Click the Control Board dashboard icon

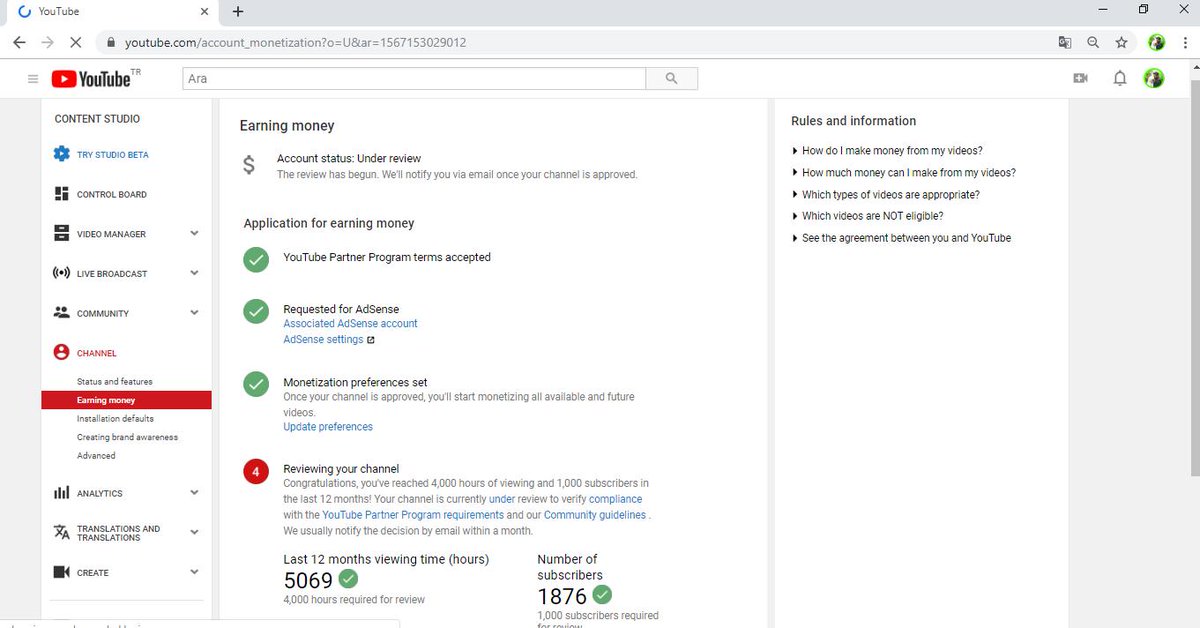pyautogui.click(x=61, y=194)
